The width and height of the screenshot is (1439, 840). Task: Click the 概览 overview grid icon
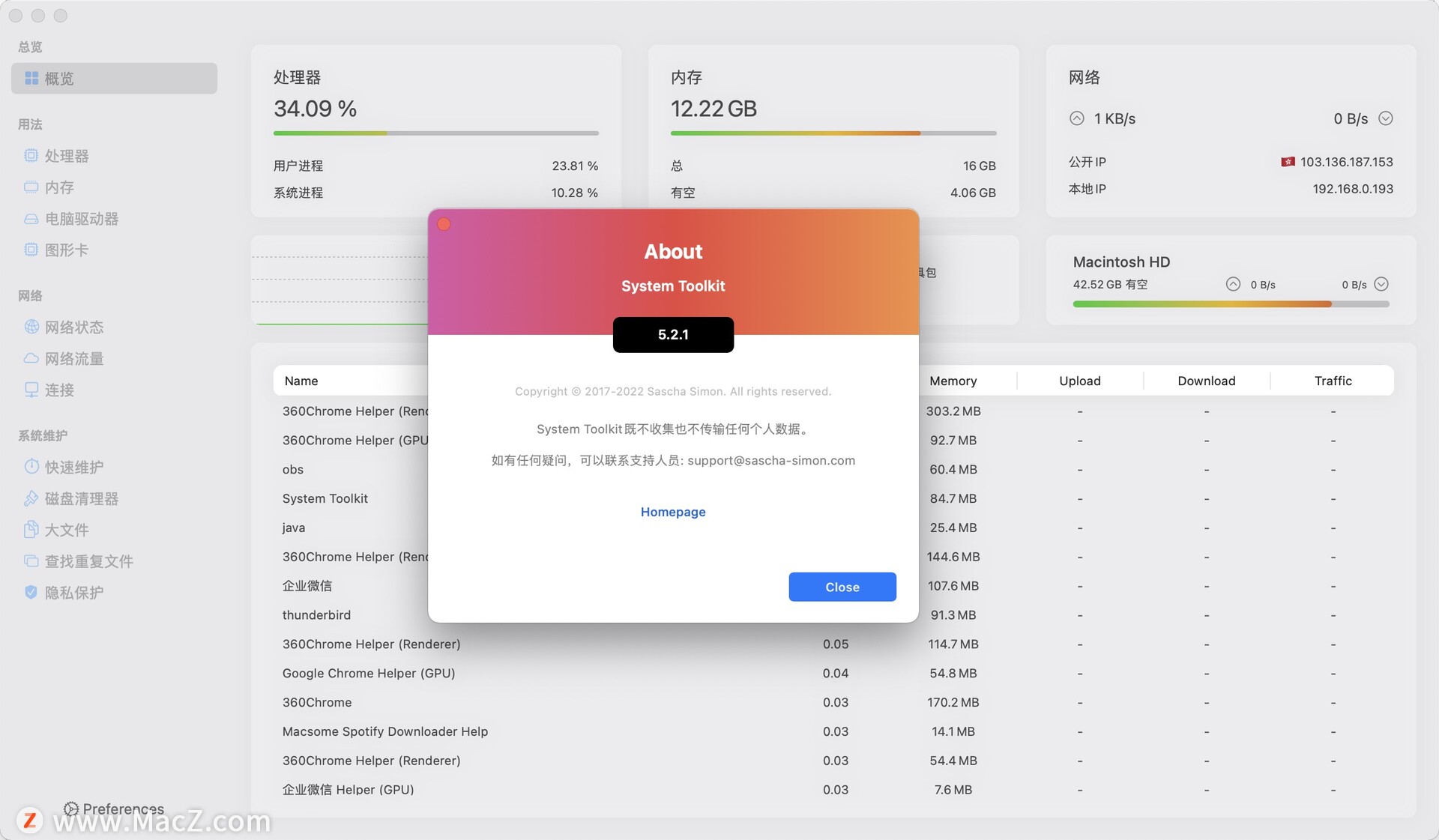[31, 79]
